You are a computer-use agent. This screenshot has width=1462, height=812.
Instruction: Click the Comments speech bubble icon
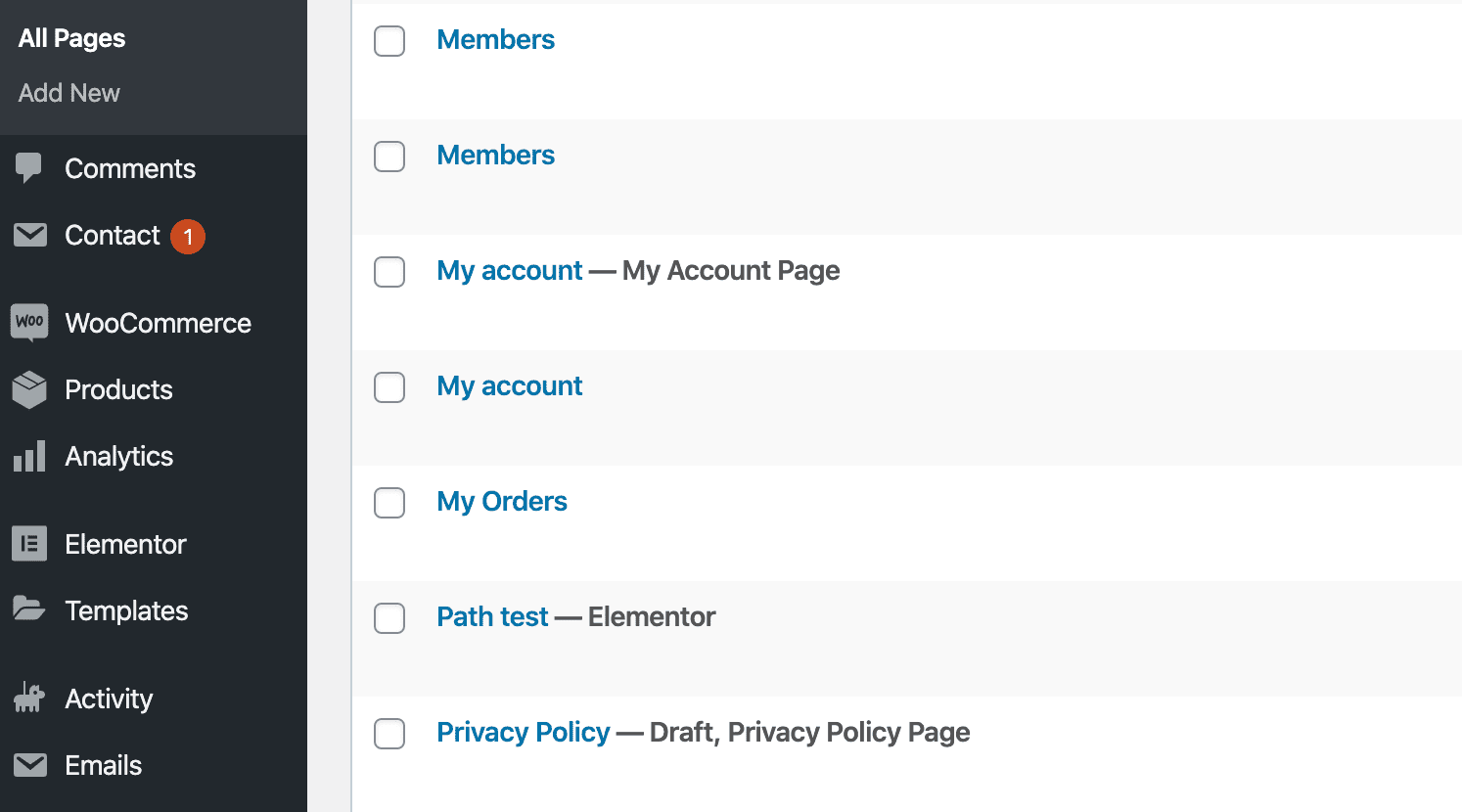[x=29, y=168]
